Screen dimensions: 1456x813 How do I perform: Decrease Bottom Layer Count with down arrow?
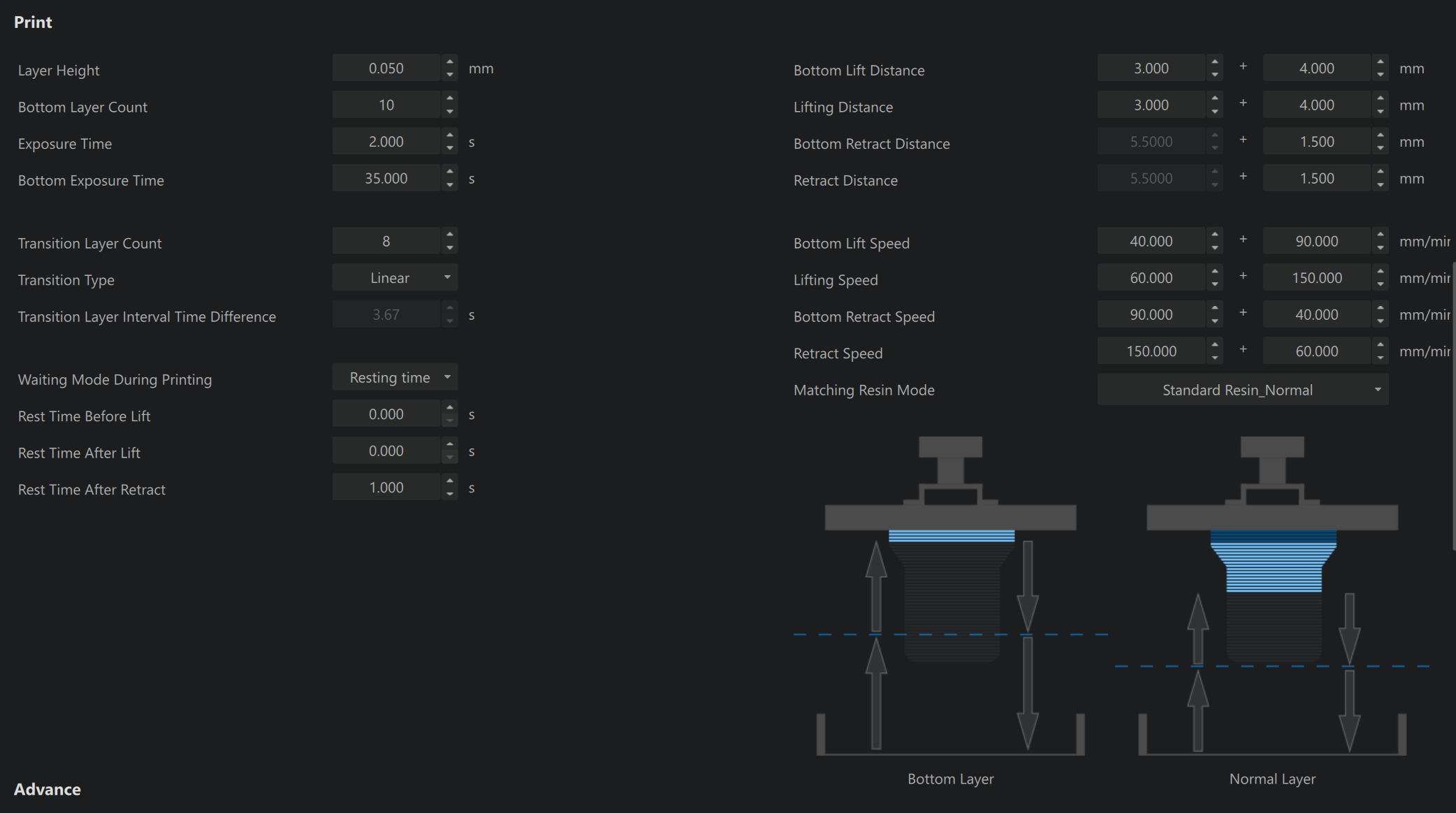pyautogui.click(x=450, y=112)
